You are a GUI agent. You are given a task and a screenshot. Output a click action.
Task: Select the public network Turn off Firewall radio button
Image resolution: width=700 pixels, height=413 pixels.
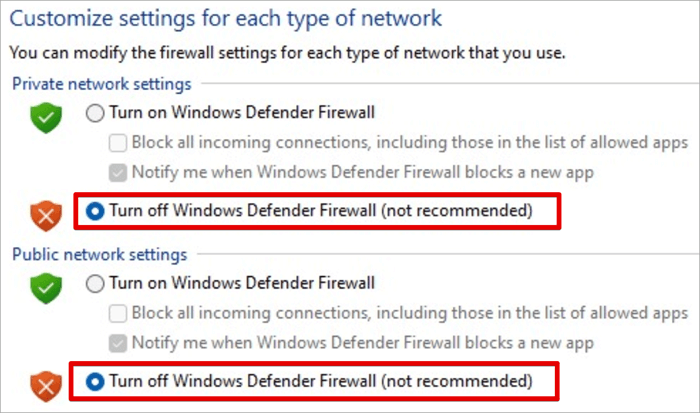pos(96,381)
